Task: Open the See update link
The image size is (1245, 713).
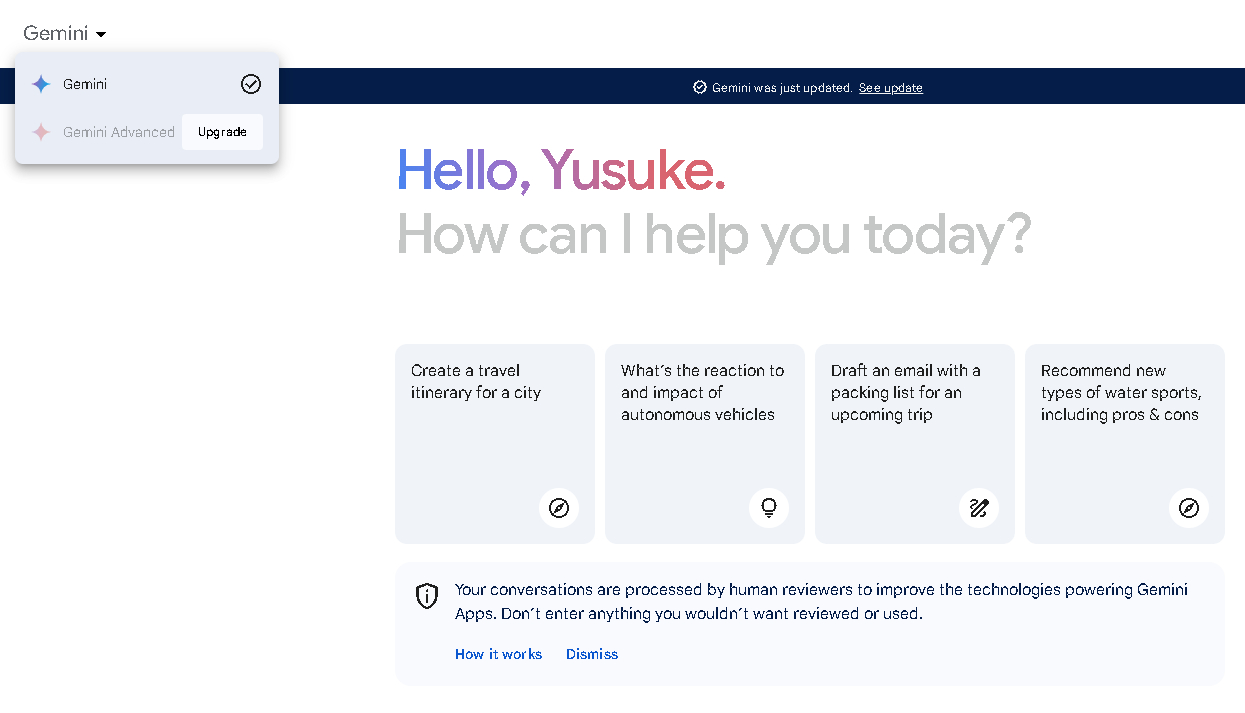Action: 890,88
